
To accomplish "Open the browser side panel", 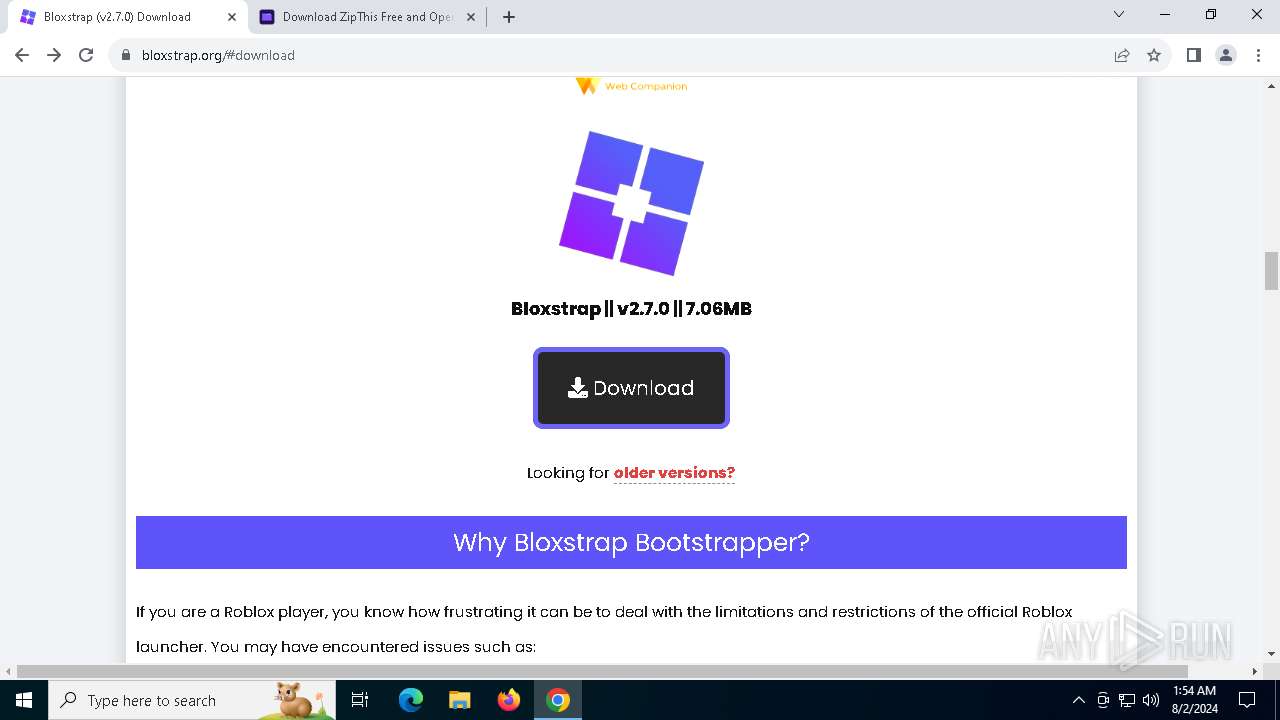I will [x=1193, y=55].
